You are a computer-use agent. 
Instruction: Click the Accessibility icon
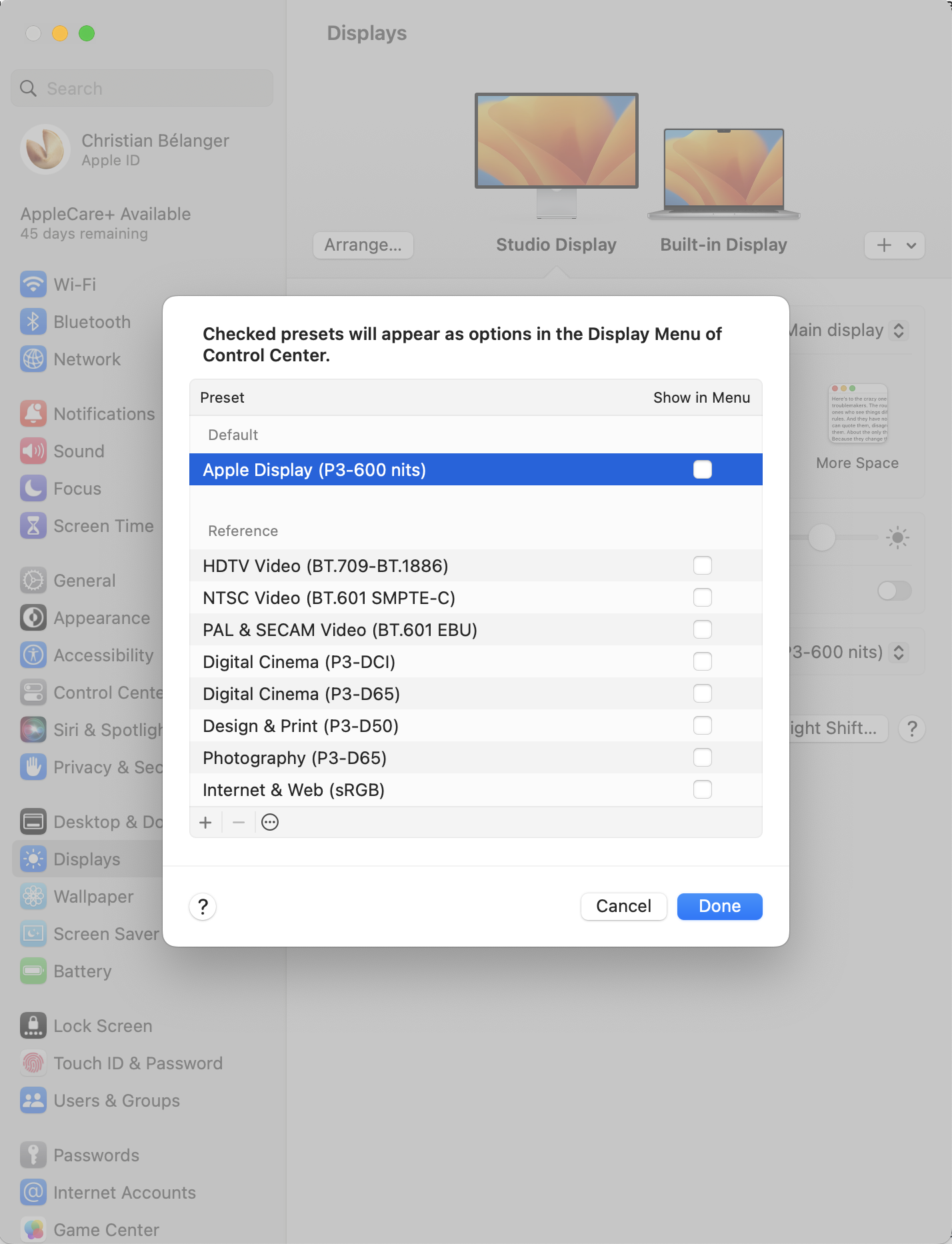[x=33, y=655]
